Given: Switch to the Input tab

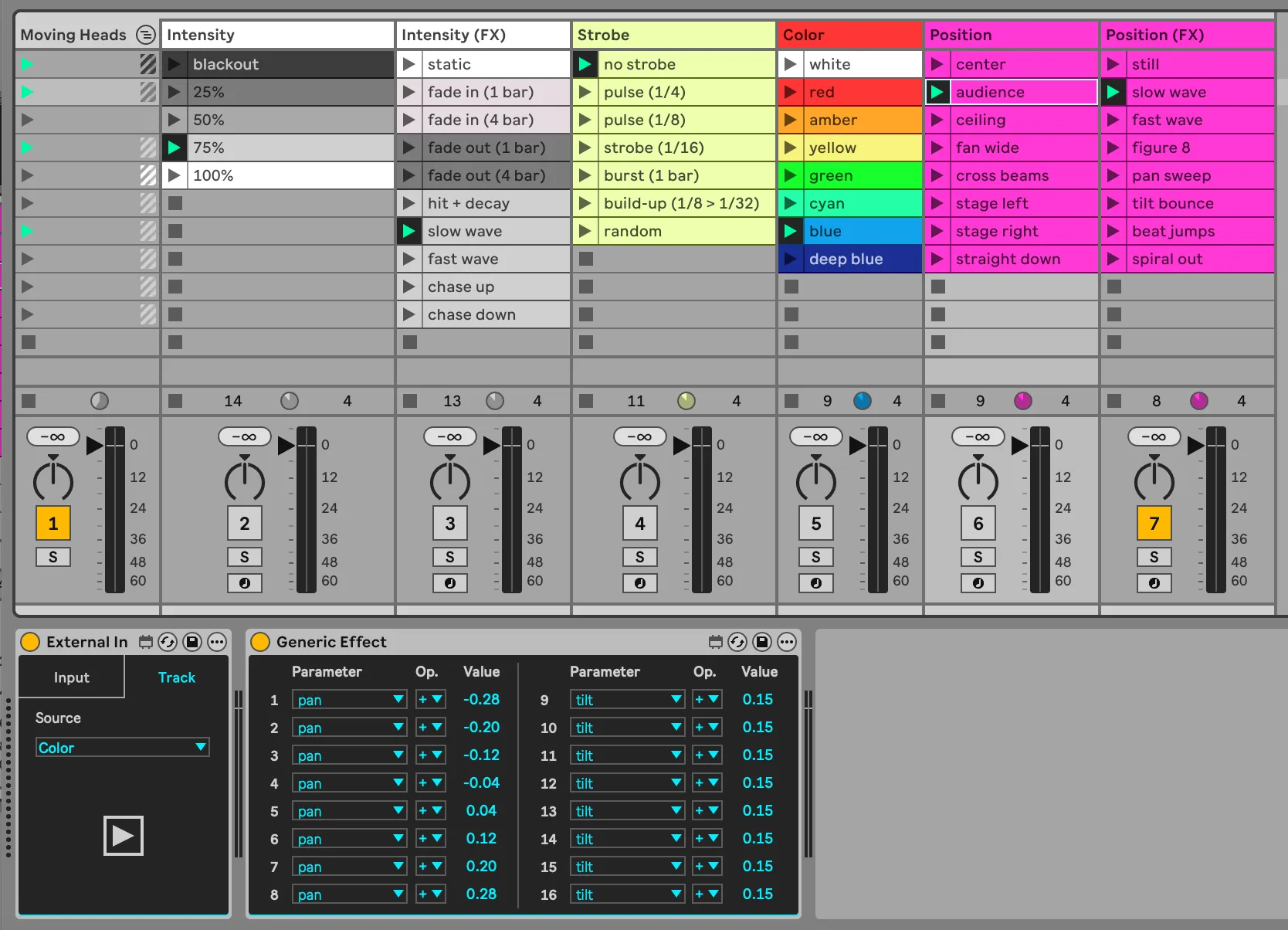Looking at the screenshot, I should coord(71,677).
